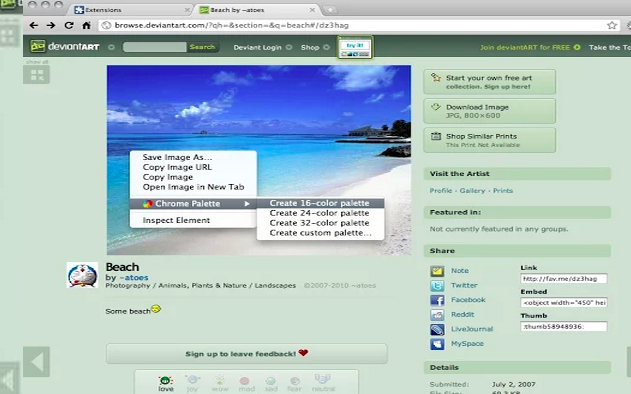This screenshot has width=631, height=394.
Task: Choose Open Image in New Tab
Action: click(x=193, y=187)
